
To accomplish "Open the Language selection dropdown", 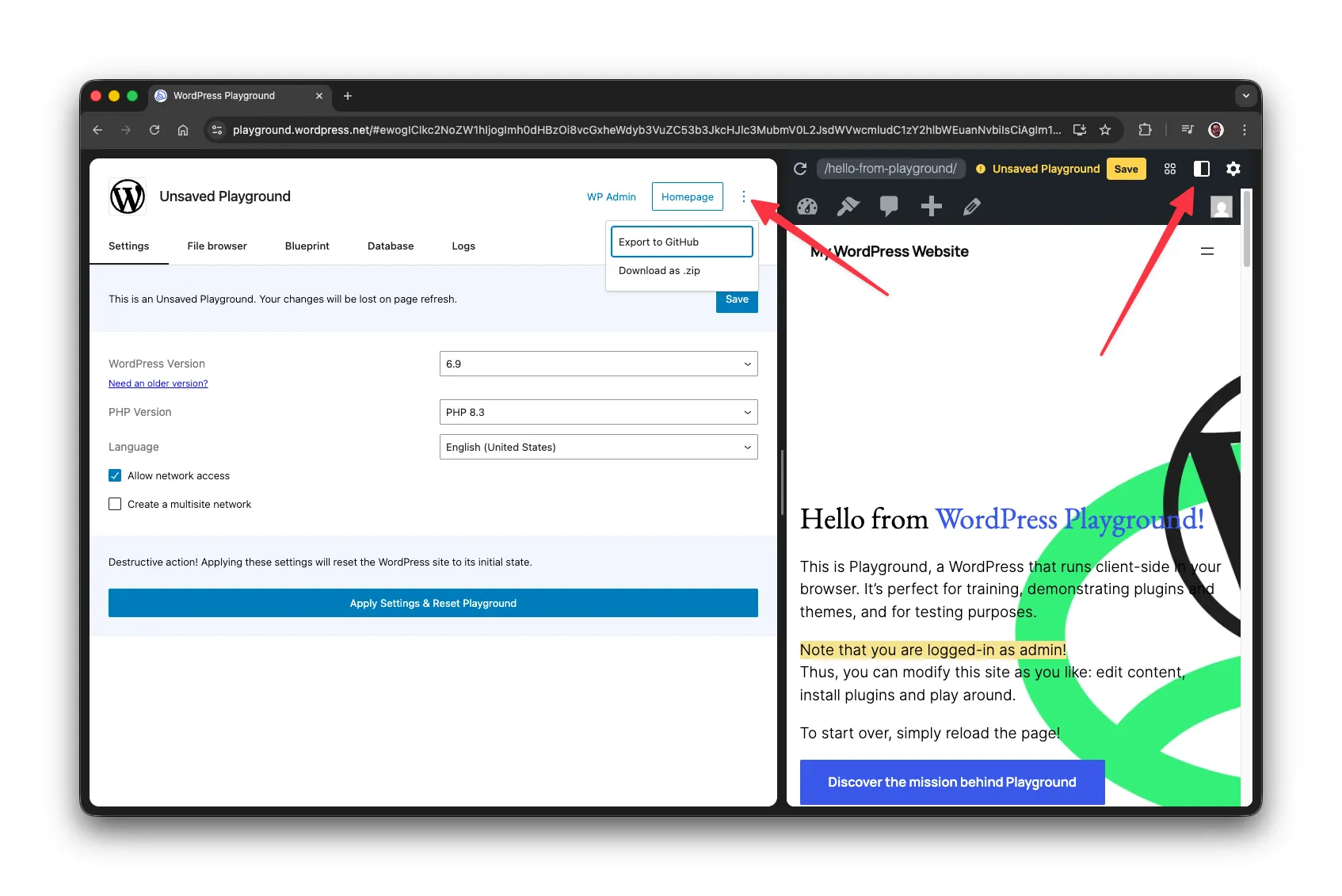I will (x=598, y=447).
